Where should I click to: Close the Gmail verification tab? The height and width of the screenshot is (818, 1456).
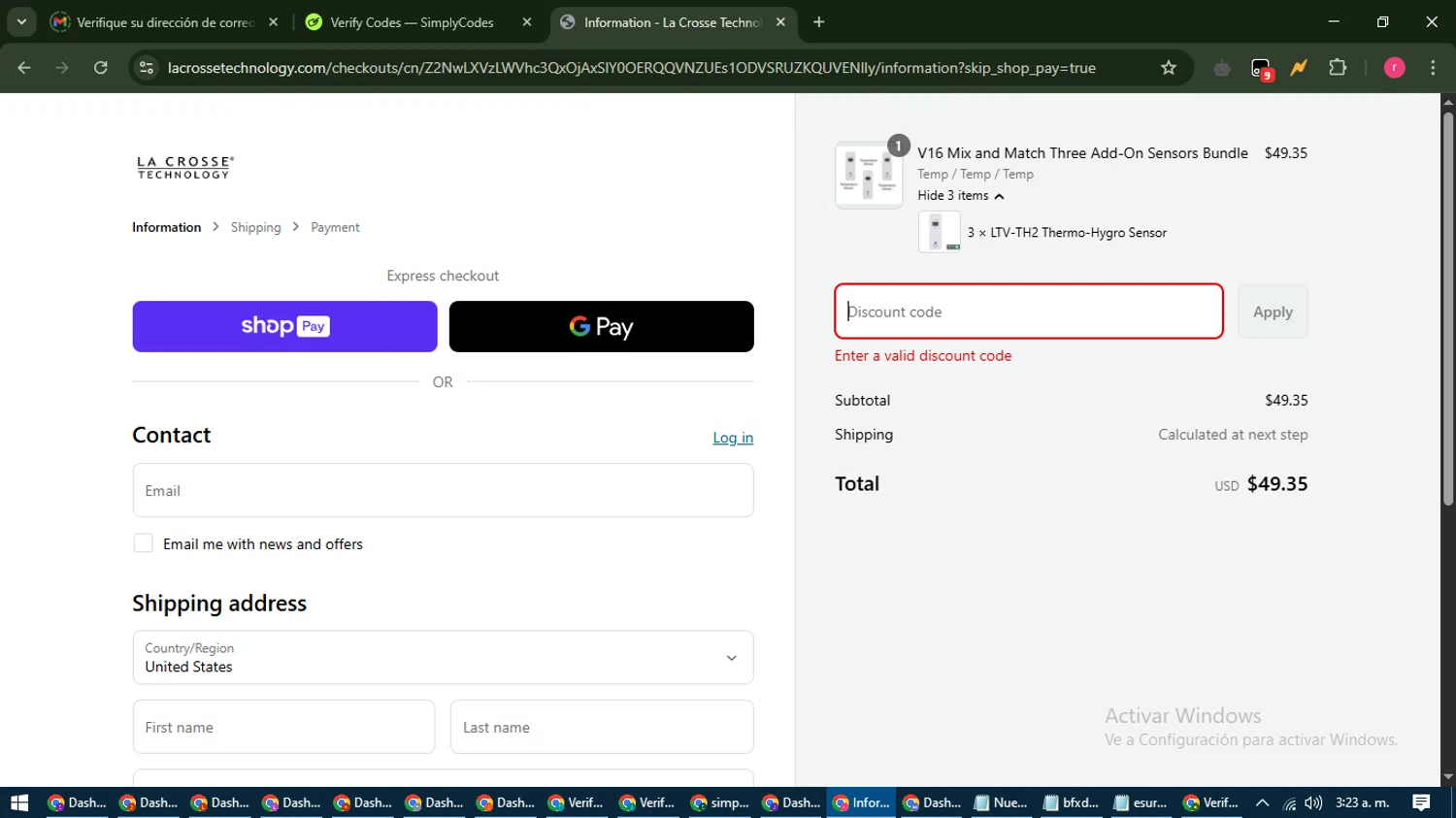pyautogui.click(x=273, y=22)
